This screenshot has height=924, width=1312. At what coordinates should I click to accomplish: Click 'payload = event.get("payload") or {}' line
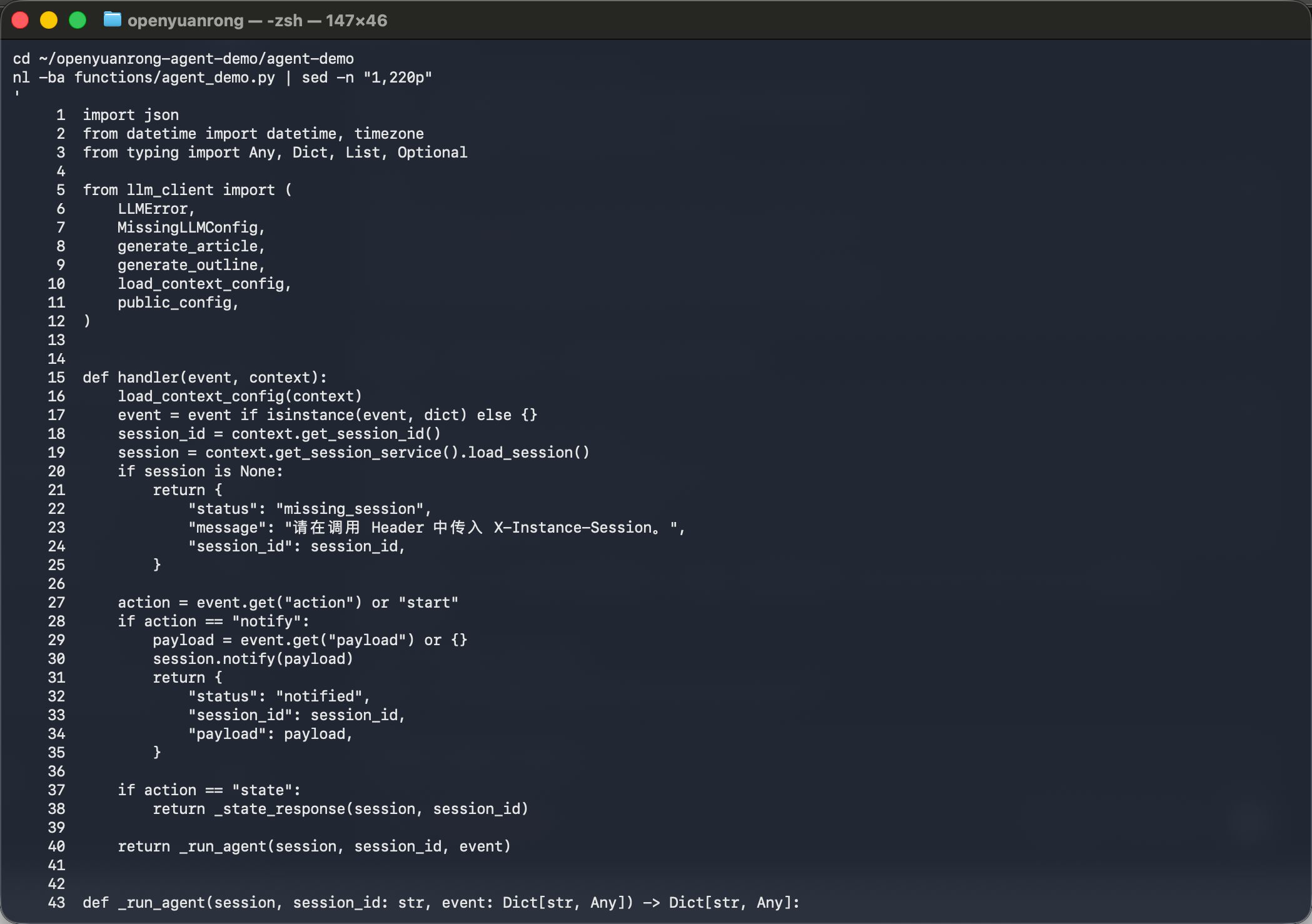tap(310, 640)
